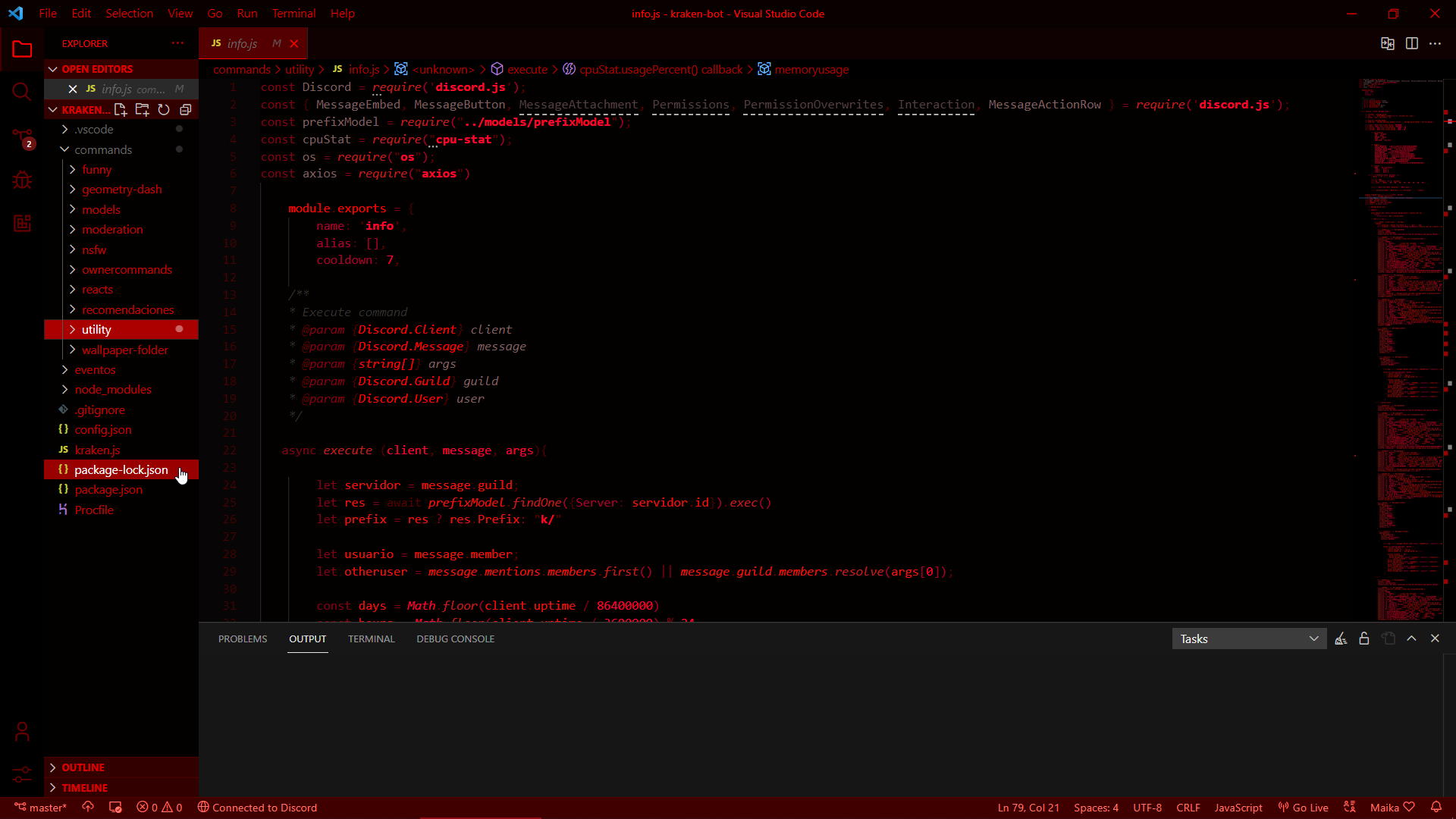This screenshot has height=819, width=1456.
Task: Click the minimap code overview
Action: (1399, 341)
